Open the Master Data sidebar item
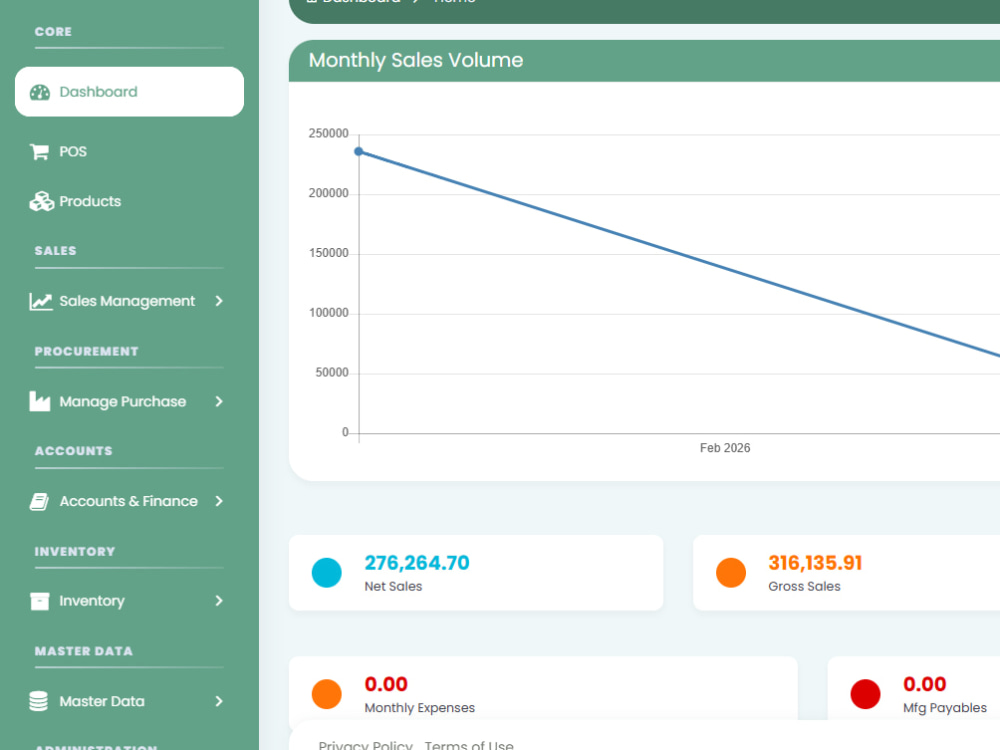The image size is (1000, 750). point(129,702)
